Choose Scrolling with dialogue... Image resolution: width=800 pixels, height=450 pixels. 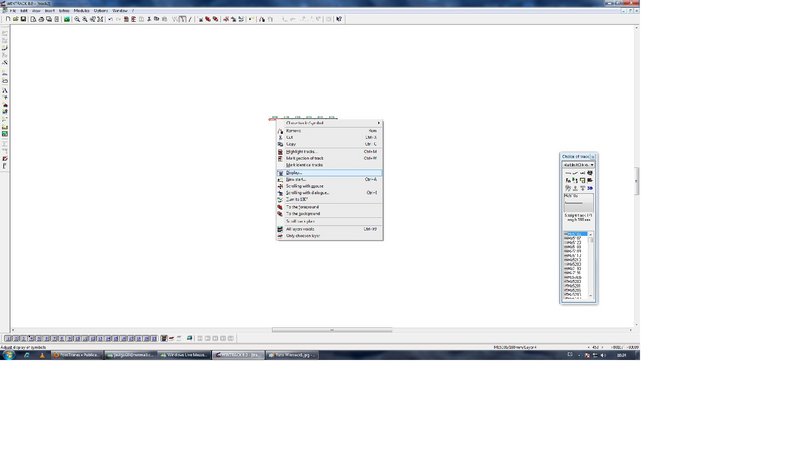coord(330,193)
